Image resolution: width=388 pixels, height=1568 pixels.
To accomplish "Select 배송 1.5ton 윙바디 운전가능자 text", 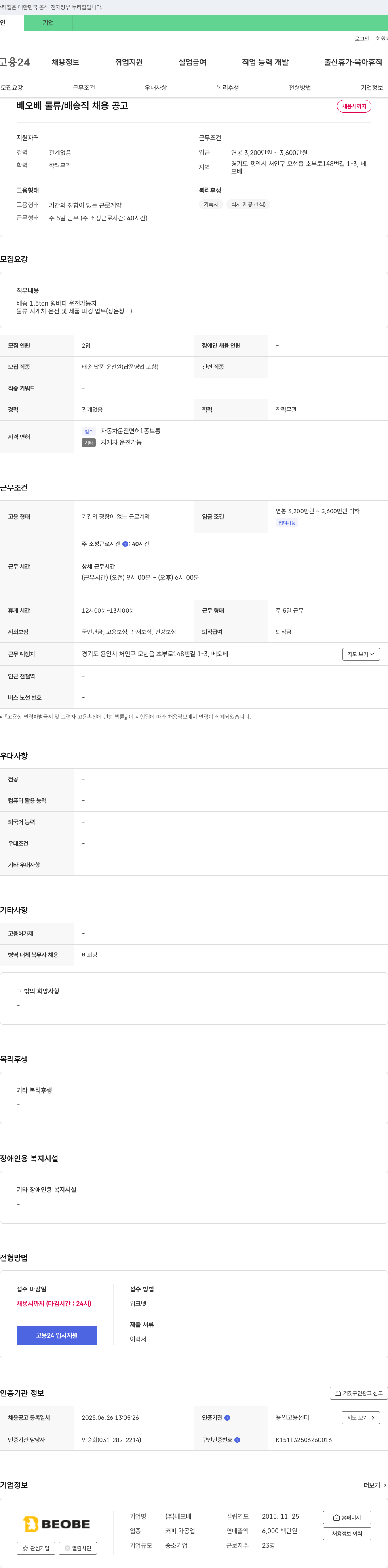I will tap(57, 303).
